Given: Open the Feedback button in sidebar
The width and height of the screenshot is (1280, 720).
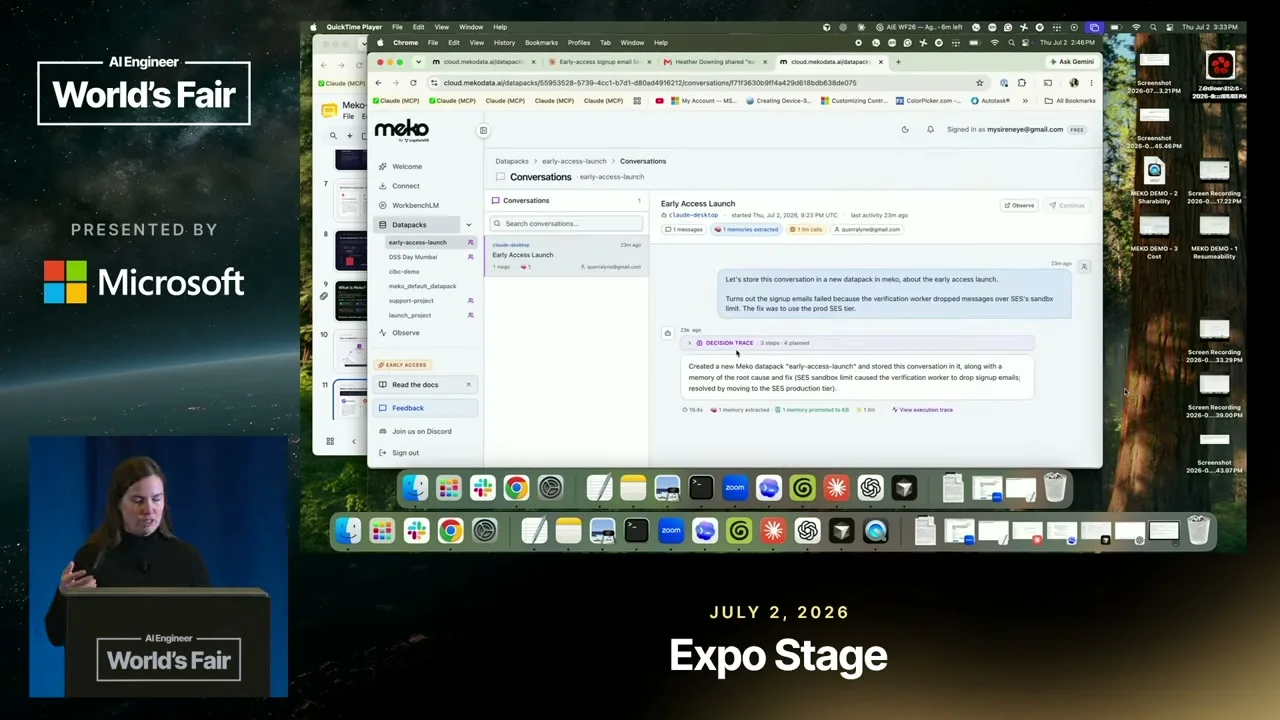Looking at the screenshot, I should pos(427,408).
